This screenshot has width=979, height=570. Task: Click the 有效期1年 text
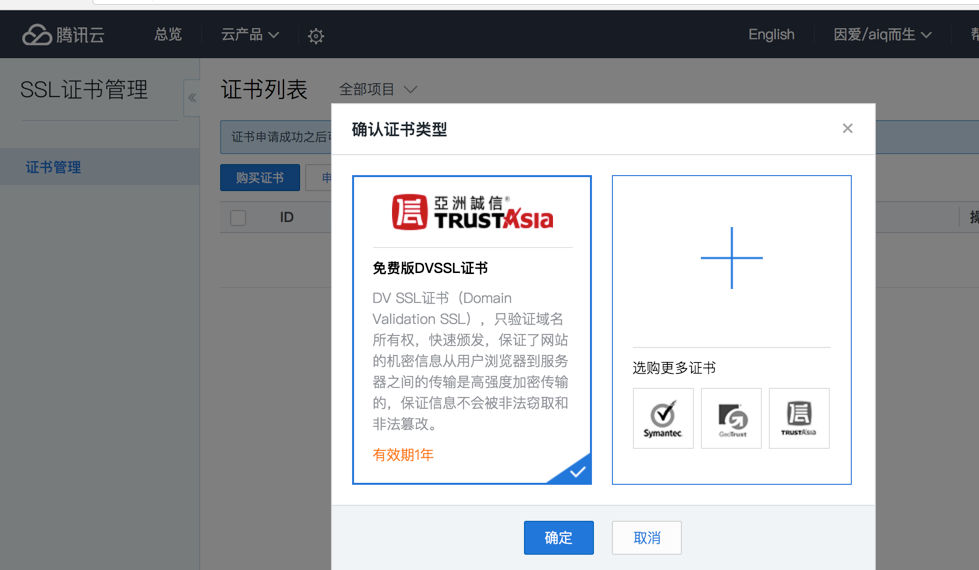pyautogui.click(x=403, y=455)
